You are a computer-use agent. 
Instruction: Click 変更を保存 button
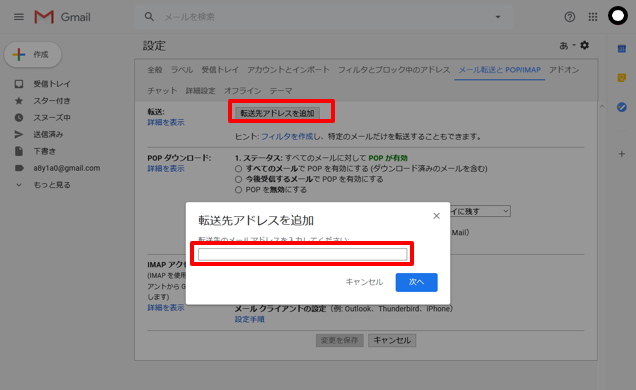(x=339, y=340)
